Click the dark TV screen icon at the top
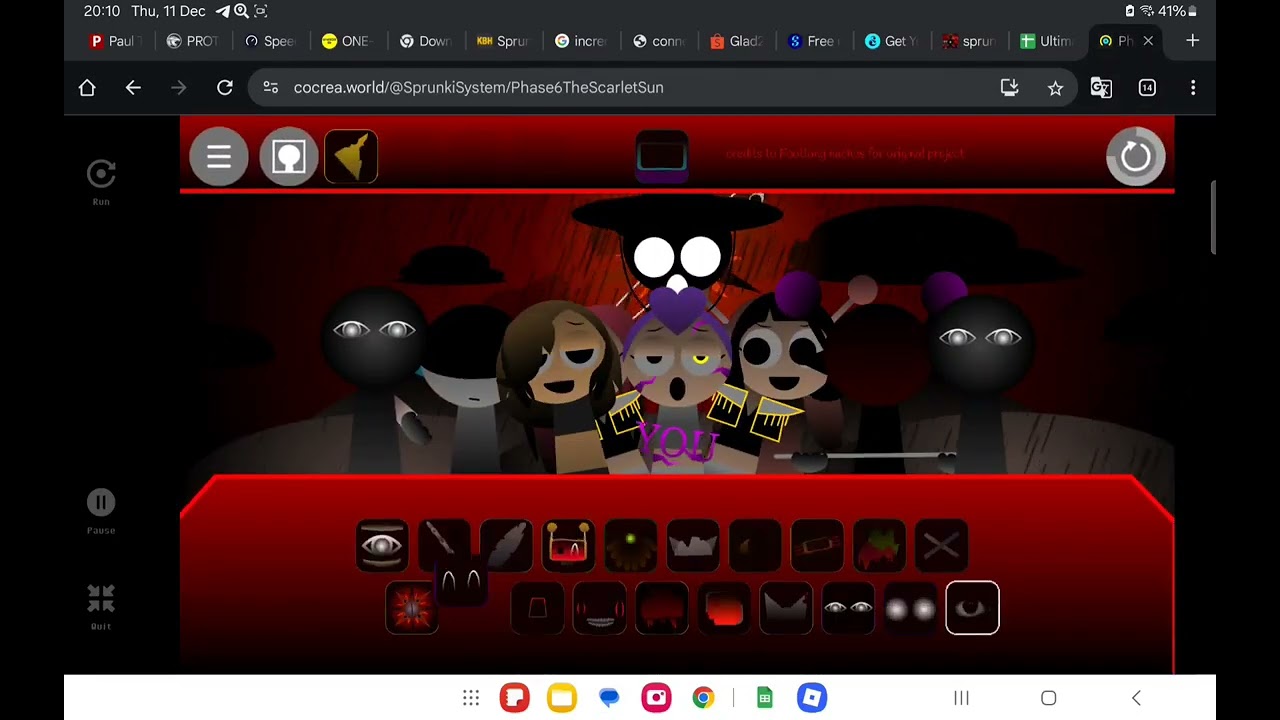Image resolution: width=1280 pixels, height=720 pixels. [662, 157]
